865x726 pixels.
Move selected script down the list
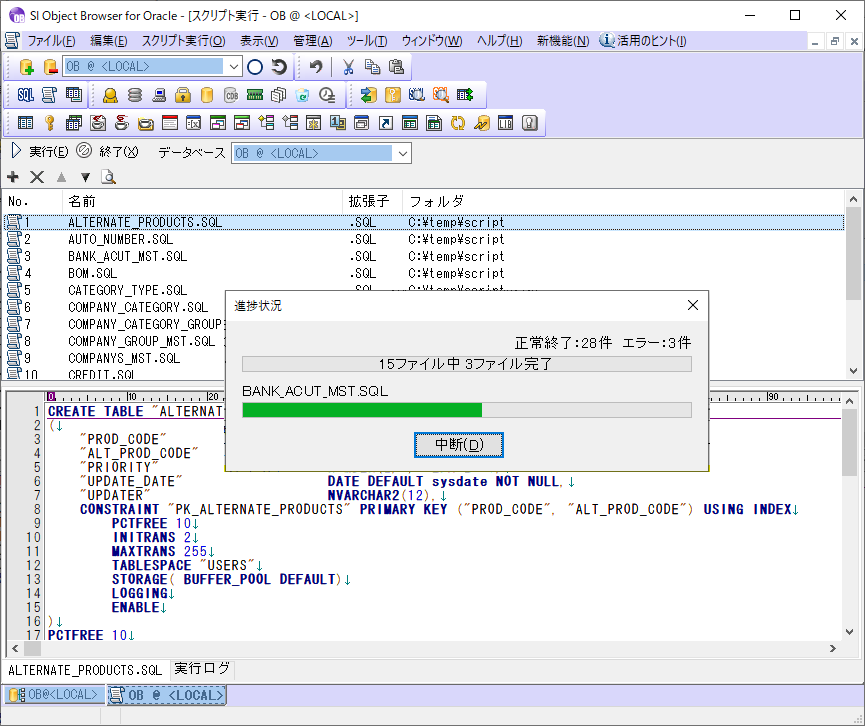tap(85, 177)
